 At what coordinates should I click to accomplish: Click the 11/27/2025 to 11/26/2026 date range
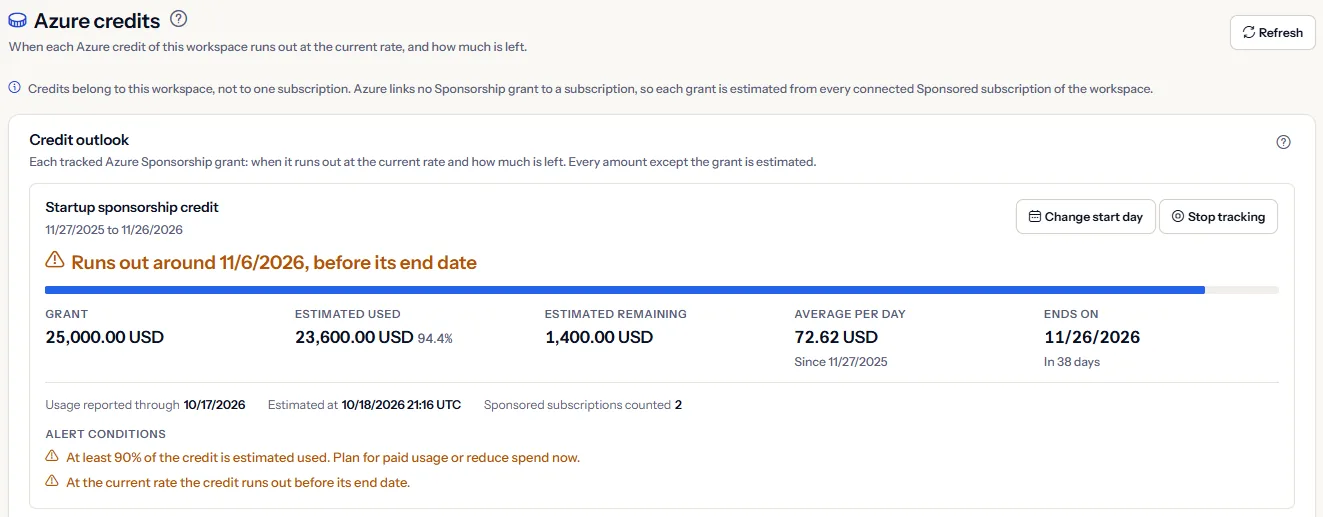114,229
